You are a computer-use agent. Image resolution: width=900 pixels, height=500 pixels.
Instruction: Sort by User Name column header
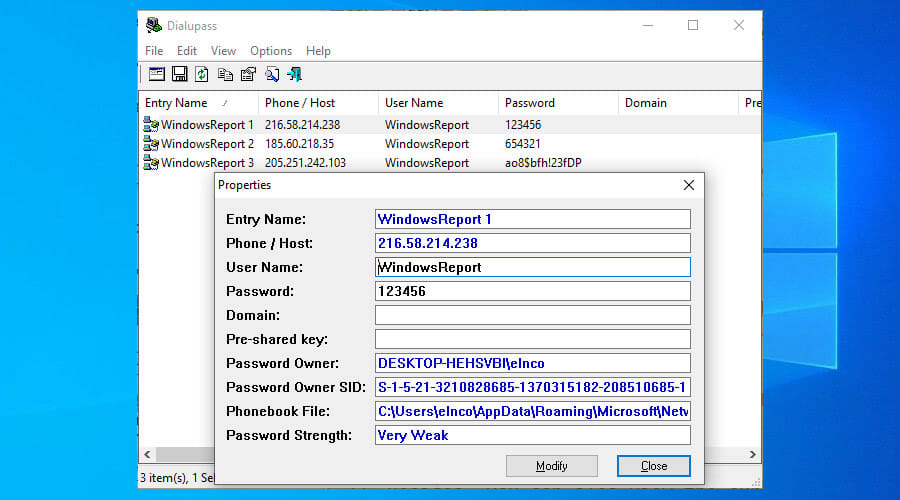pos(439,103)
